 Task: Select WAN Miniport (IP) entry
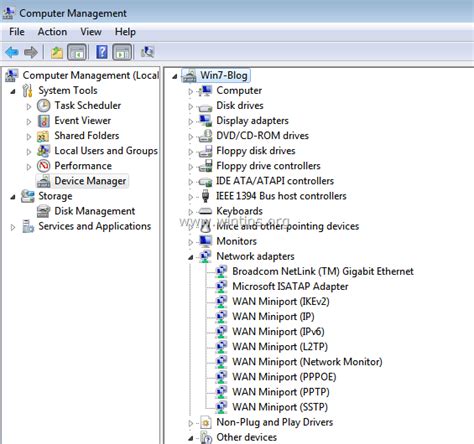(x=273, y=317)
